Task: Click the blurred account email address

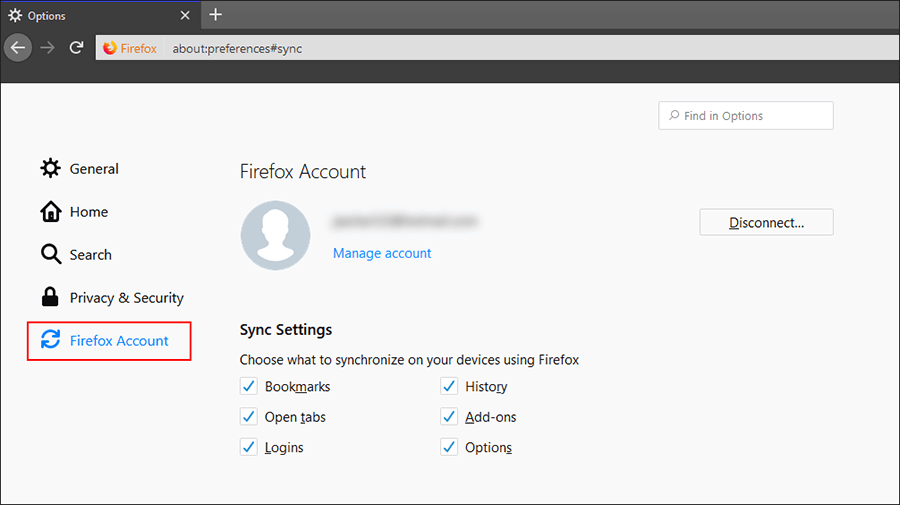Action: [405, 221]
